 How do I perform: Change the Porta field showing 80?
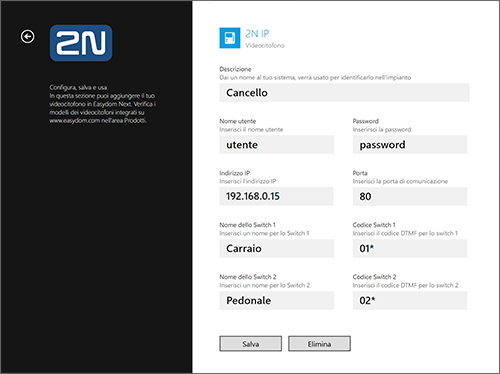click(x=410, y=196)
